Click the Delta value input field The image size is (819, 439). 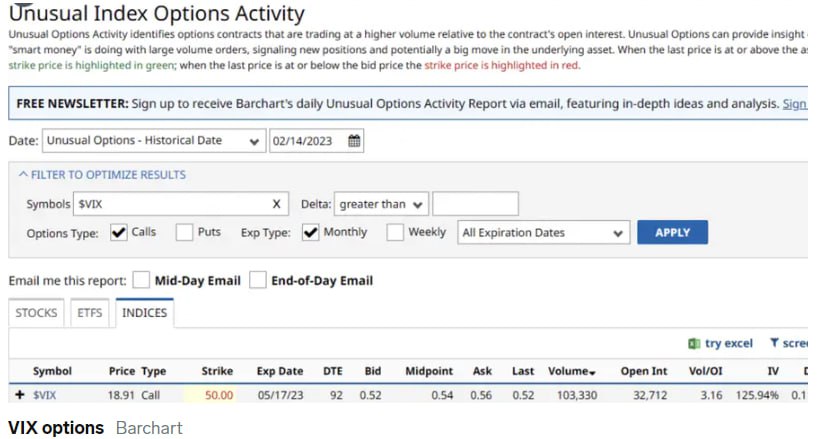pyautogui.click(x=475, y=204)
